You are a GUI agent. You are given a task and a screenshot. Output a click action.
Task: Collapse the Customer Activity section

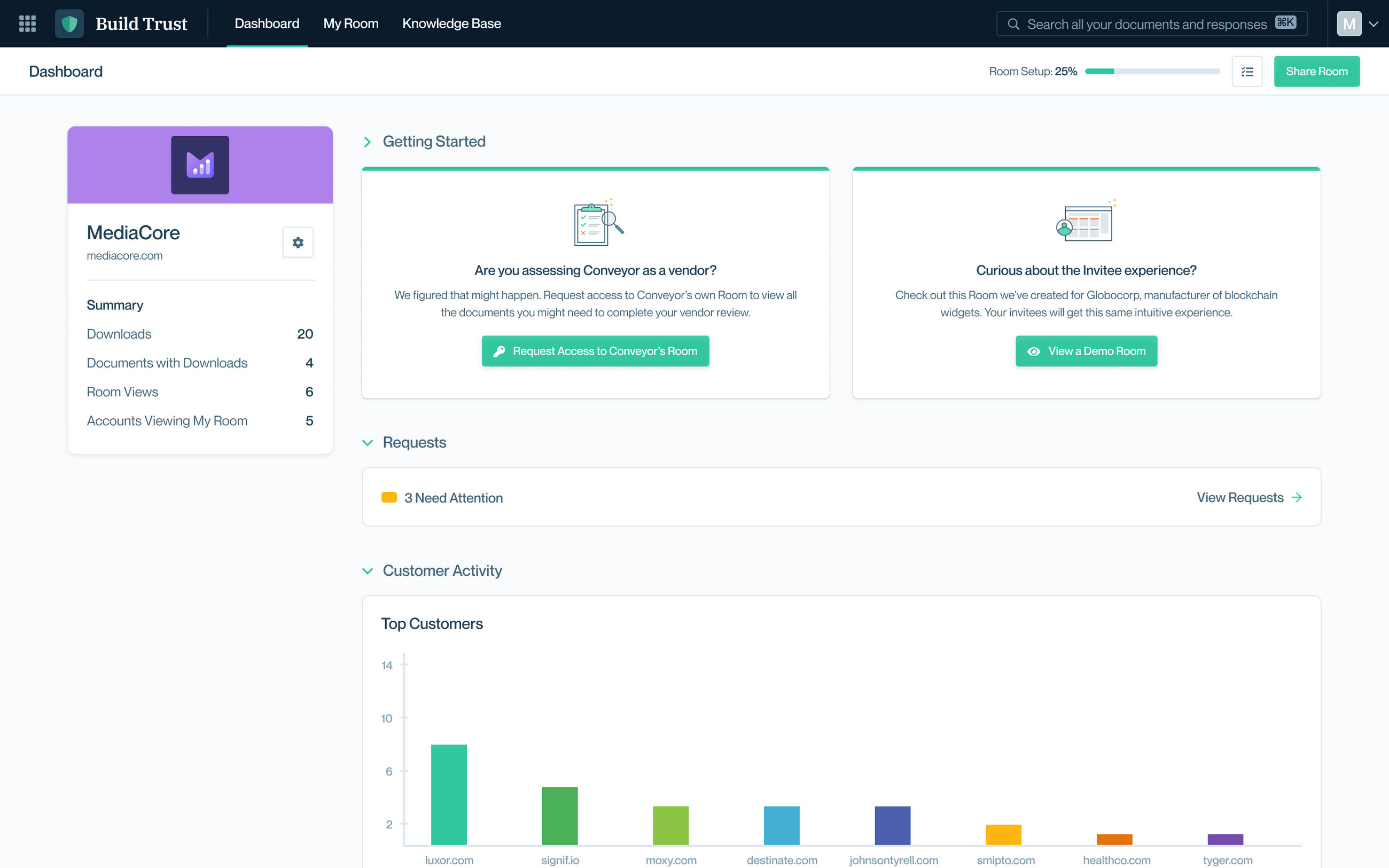[368, 570]
